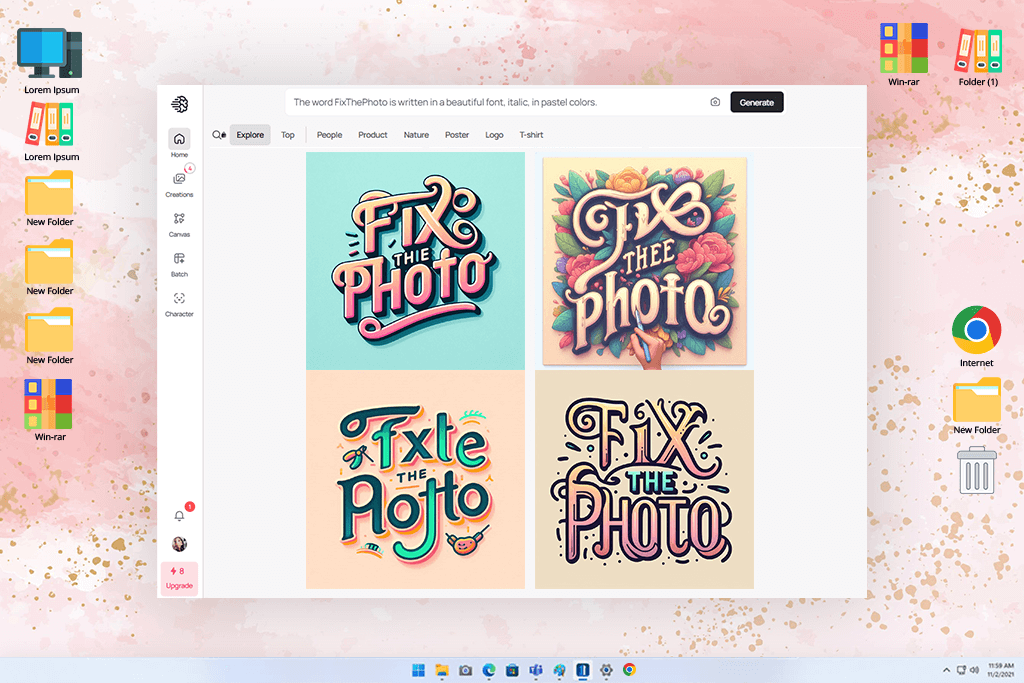Open the Batch tool
Screen dimensions: 1024x683
tap(180, 264)
